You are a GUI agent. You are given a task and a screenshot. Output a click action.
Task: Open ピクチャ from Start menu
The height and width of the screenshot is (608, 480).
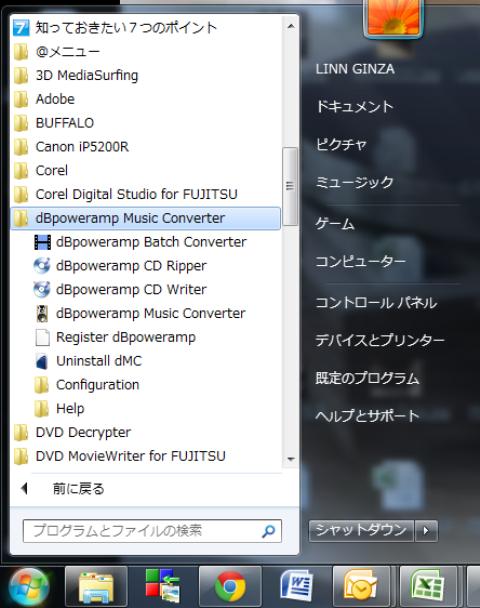pyautogui.click(x=341, y=144)
